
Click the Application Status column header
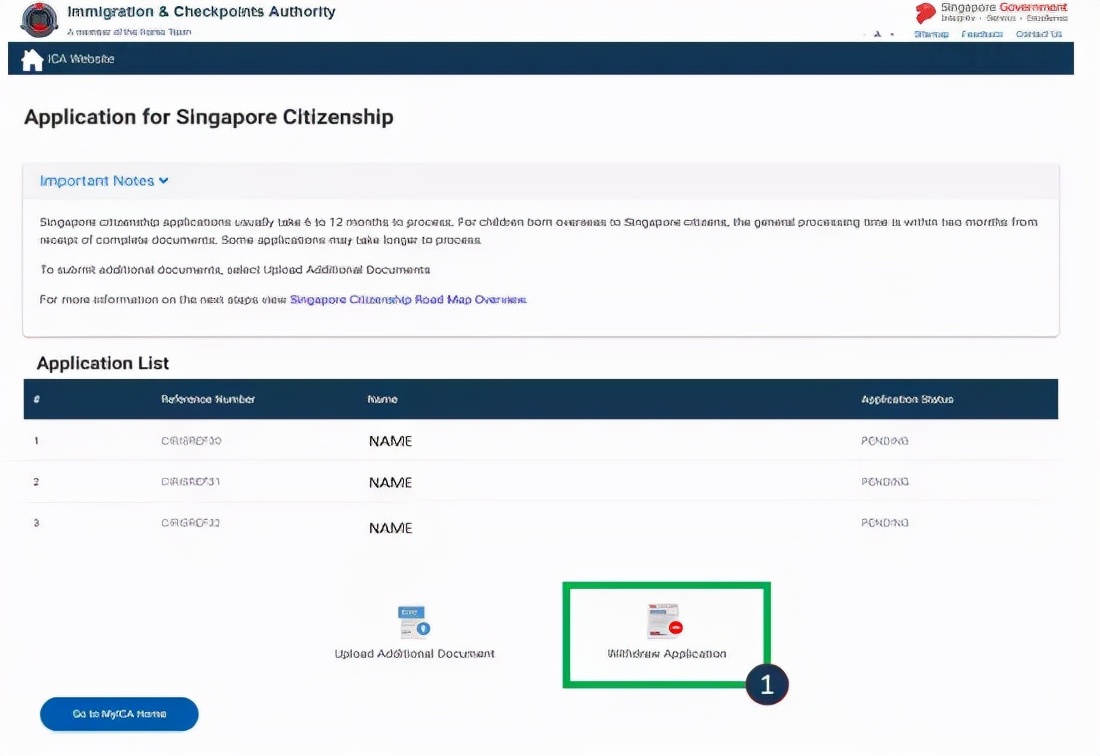pos(907,399)
